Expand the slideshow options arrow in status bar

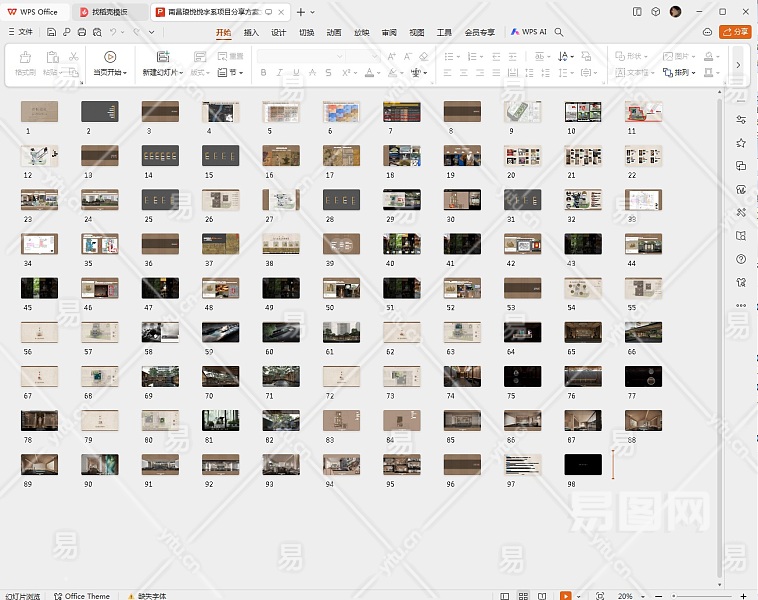click(x=579, y=596)
